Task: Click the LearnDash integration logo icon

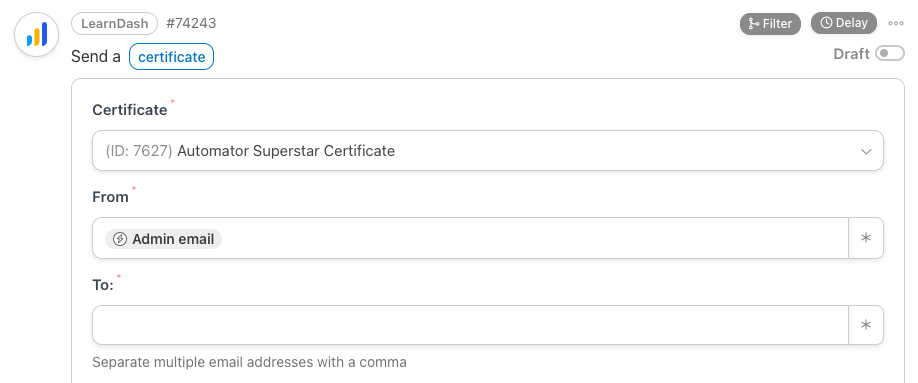Action: pos(37,35)
